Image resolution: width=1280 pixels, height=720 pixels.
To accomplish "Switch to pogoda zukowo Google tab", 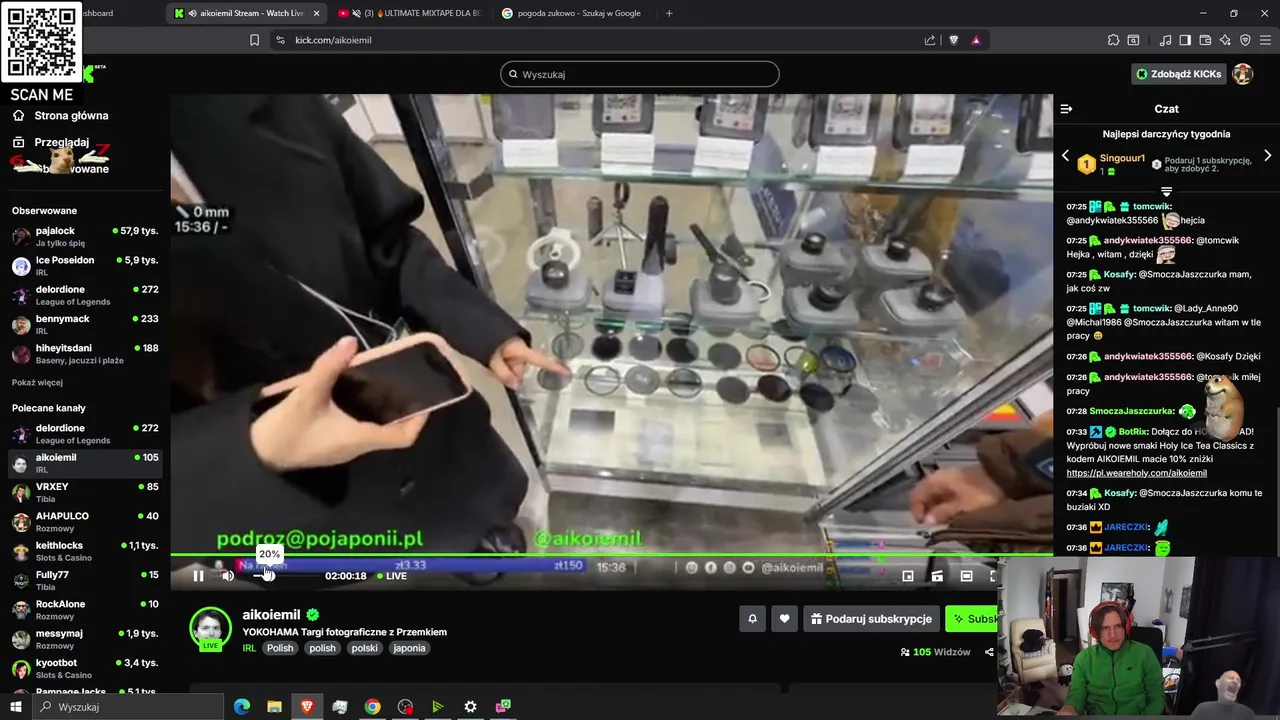I will [x=572, y=13].
